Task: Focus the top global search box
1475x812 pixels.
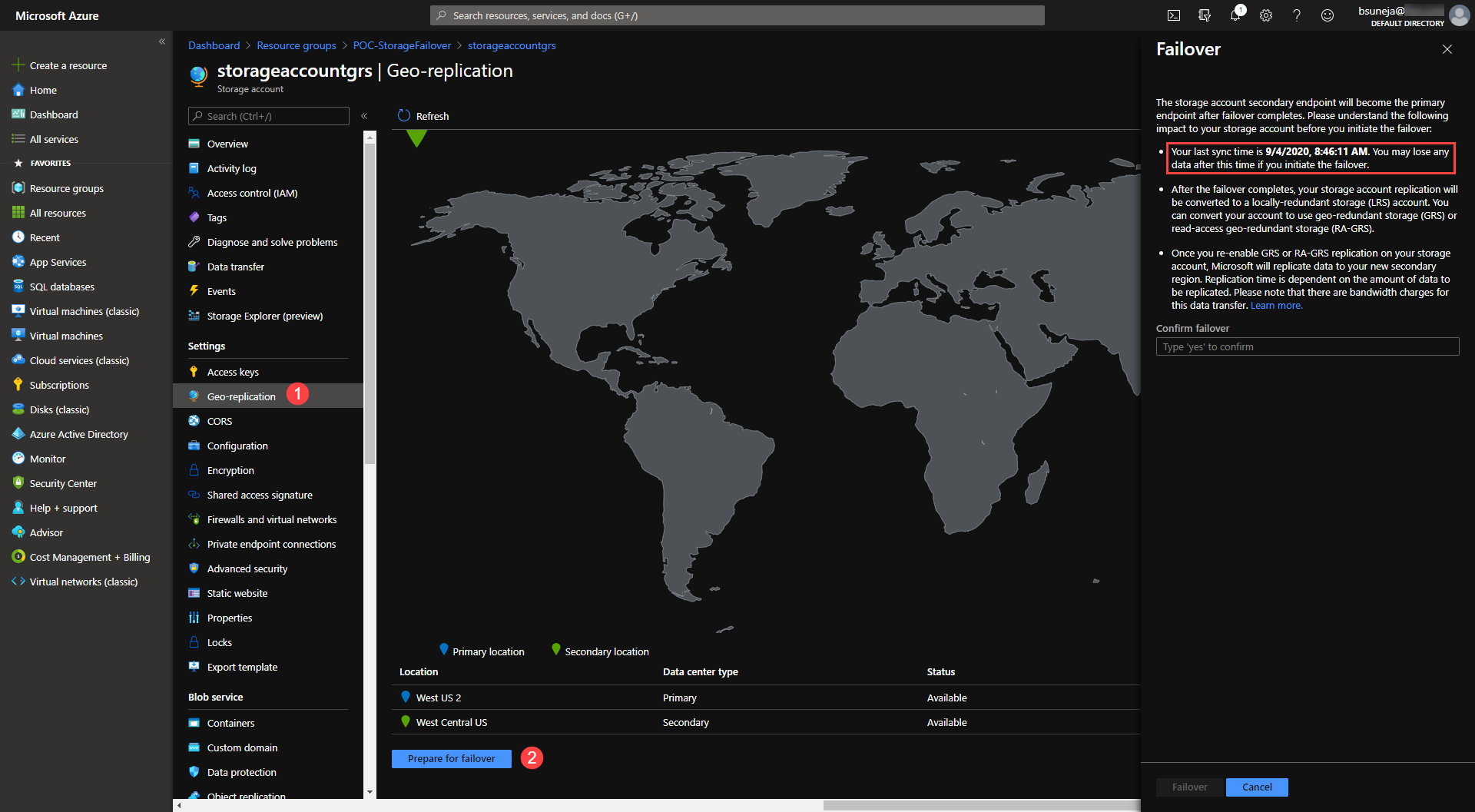Action: 737,15
